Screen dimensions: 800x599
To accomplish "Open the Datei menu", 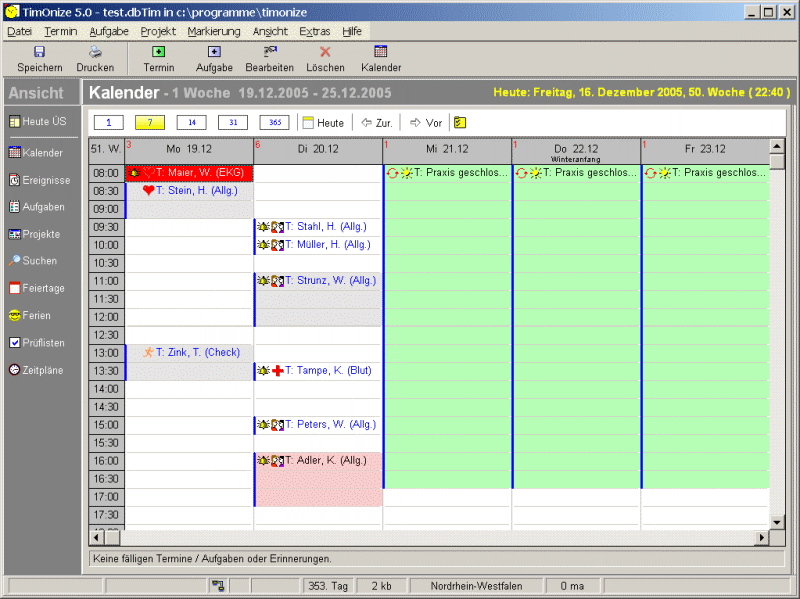I will [19, 32].
